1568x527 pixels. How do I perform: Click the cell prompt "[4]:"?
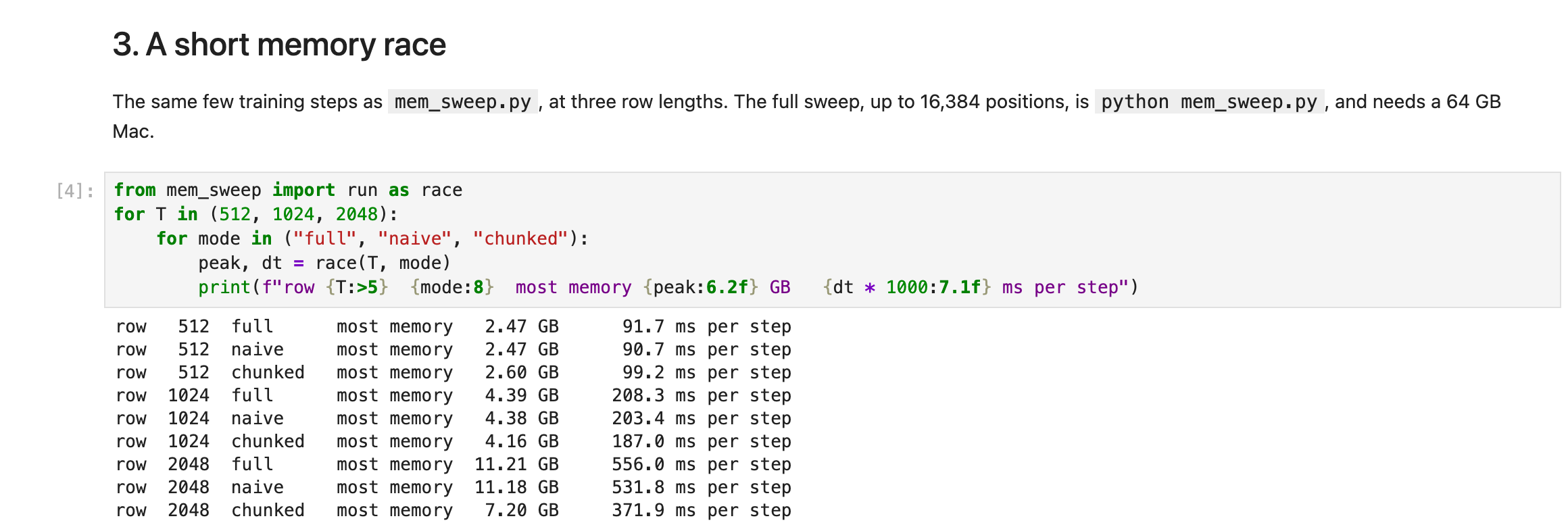pos(75,191)
